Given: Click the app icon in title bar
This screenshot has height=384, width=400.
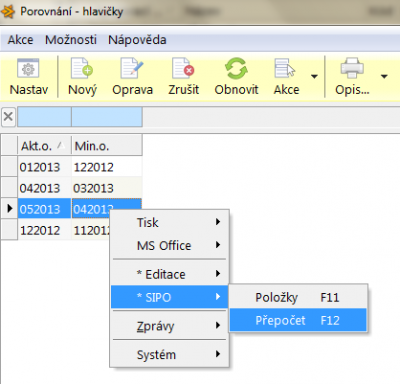Looking at the screenshot, I should pos(8,12).
